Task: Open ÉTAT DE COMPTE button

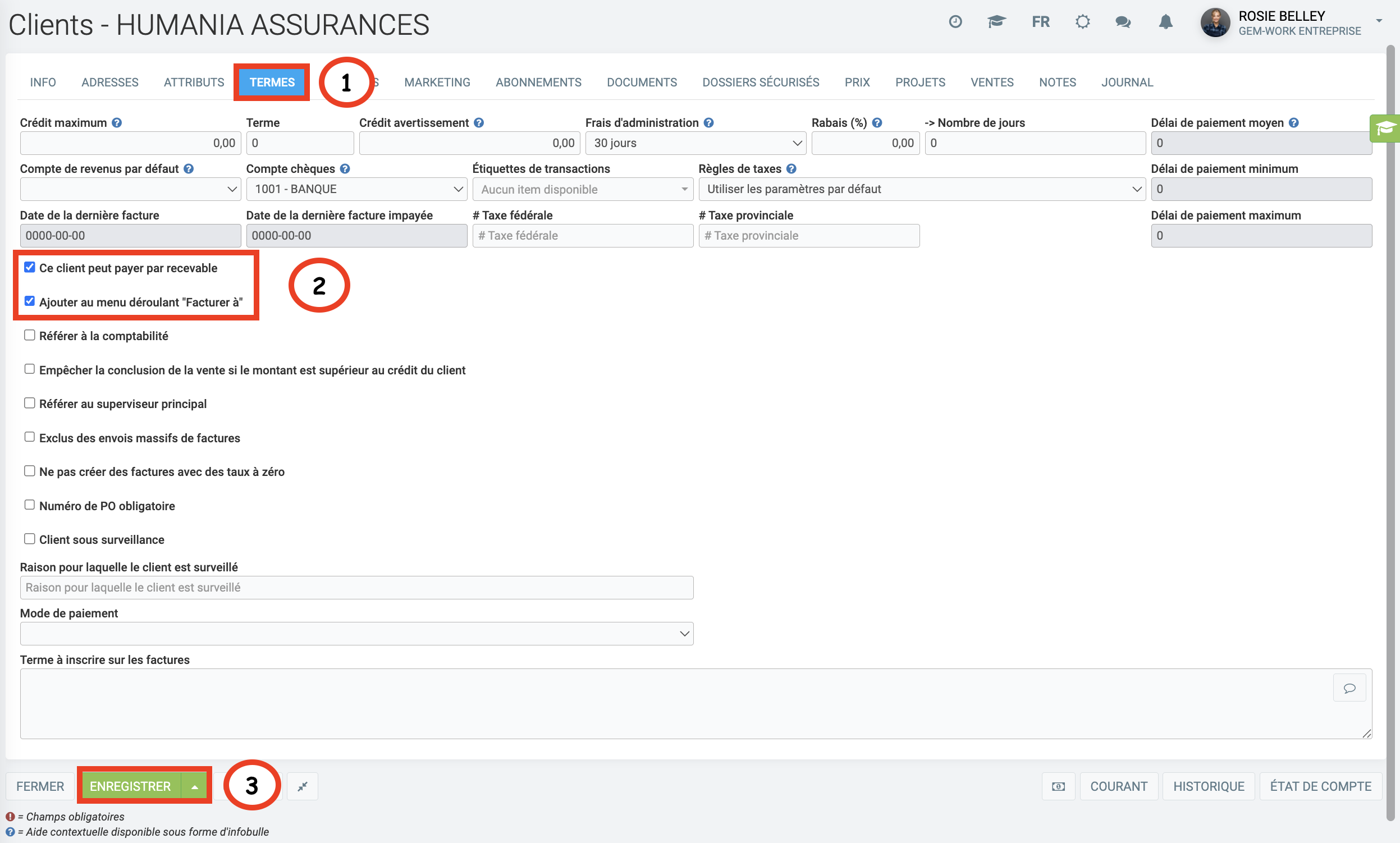Action: (x=1320, y=786)
